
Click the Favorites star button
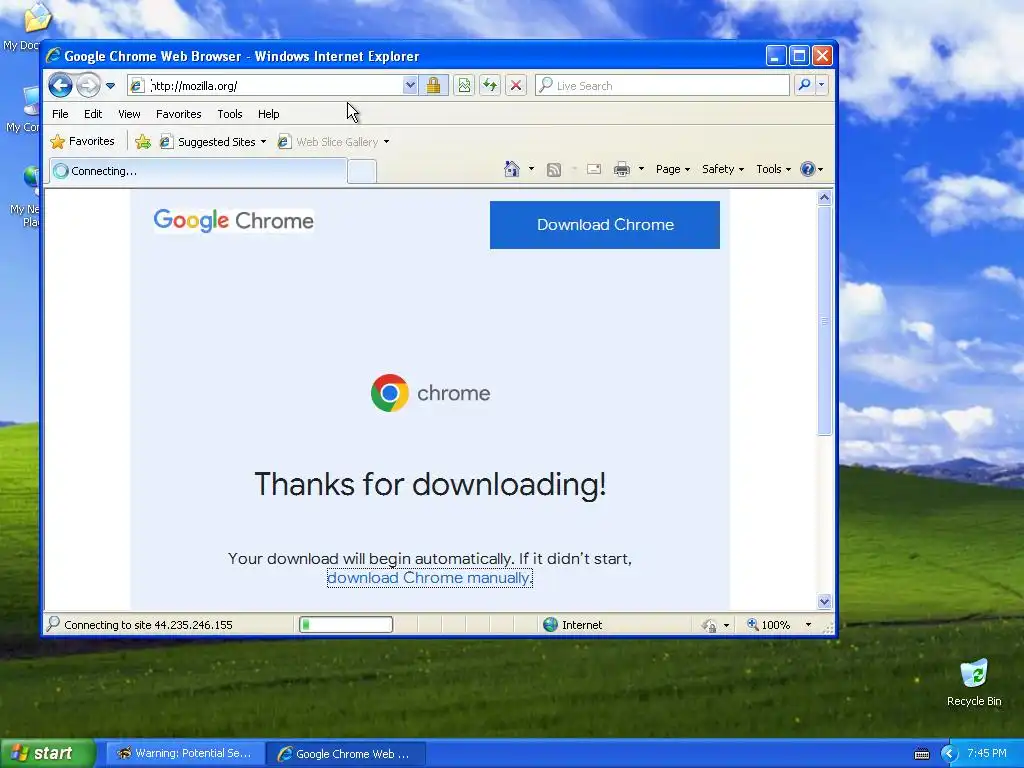coord(83,141)
